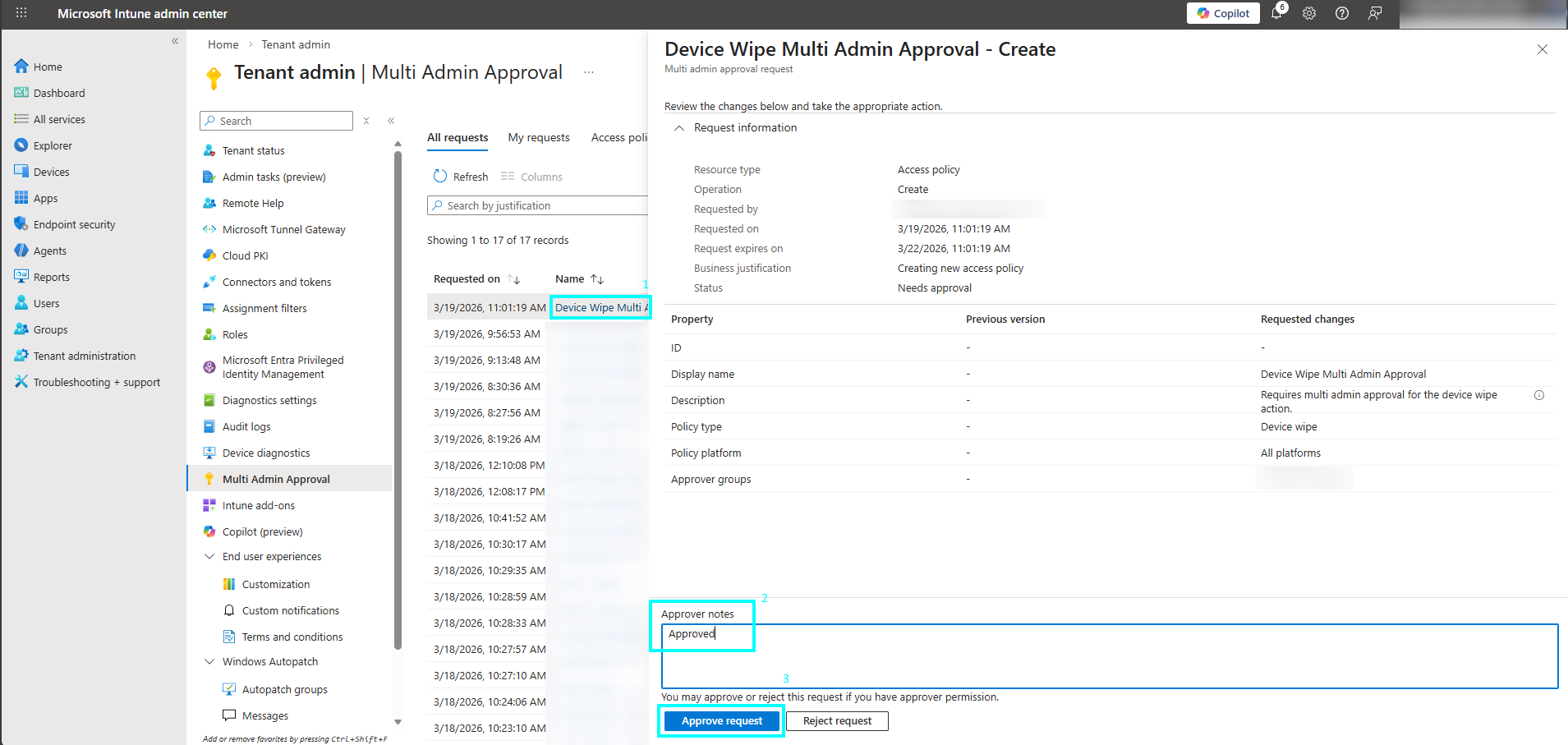Open the Copilot button in header
1568x745 pixels.
pyautogui.click(x=1223, y=13)
